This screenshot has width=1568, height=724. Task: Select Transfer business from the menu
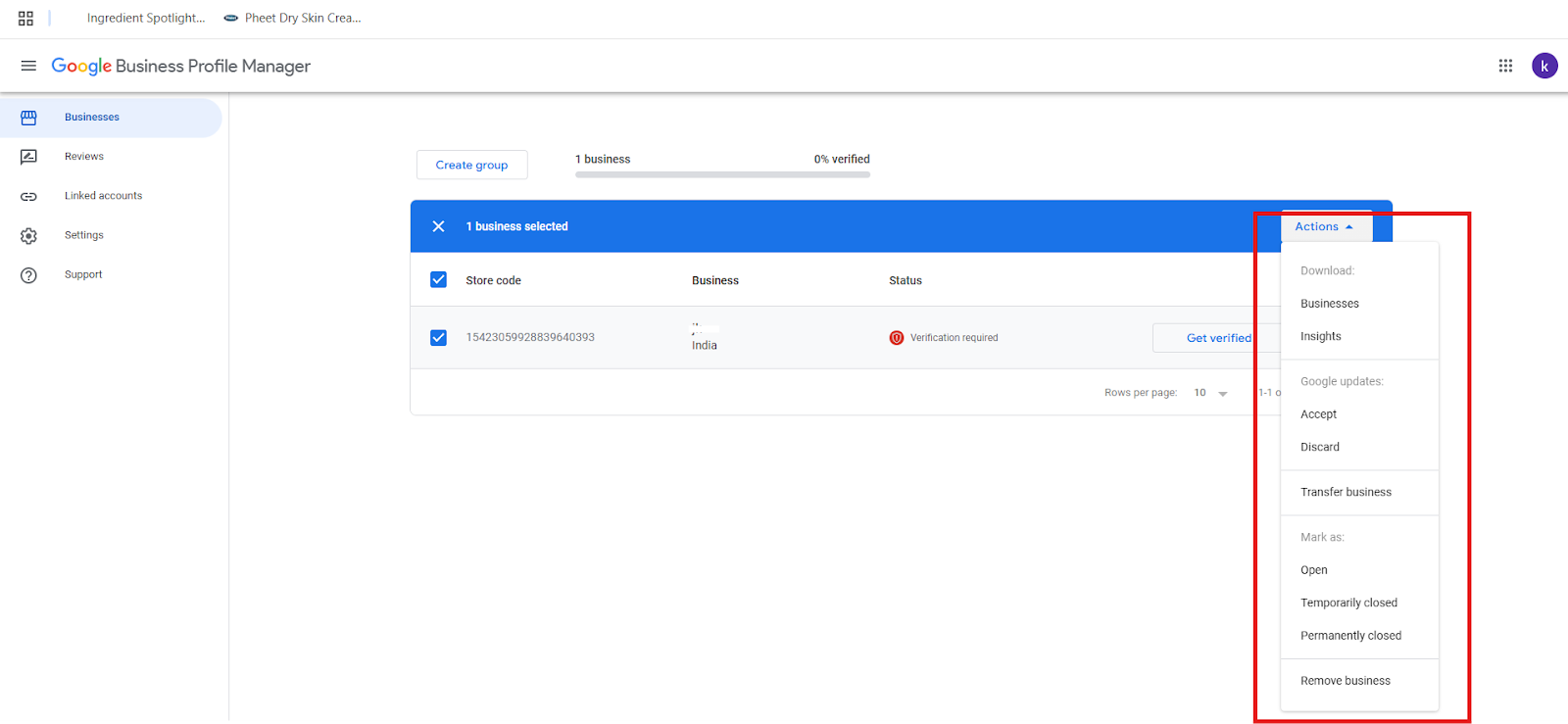point(1347,492)
